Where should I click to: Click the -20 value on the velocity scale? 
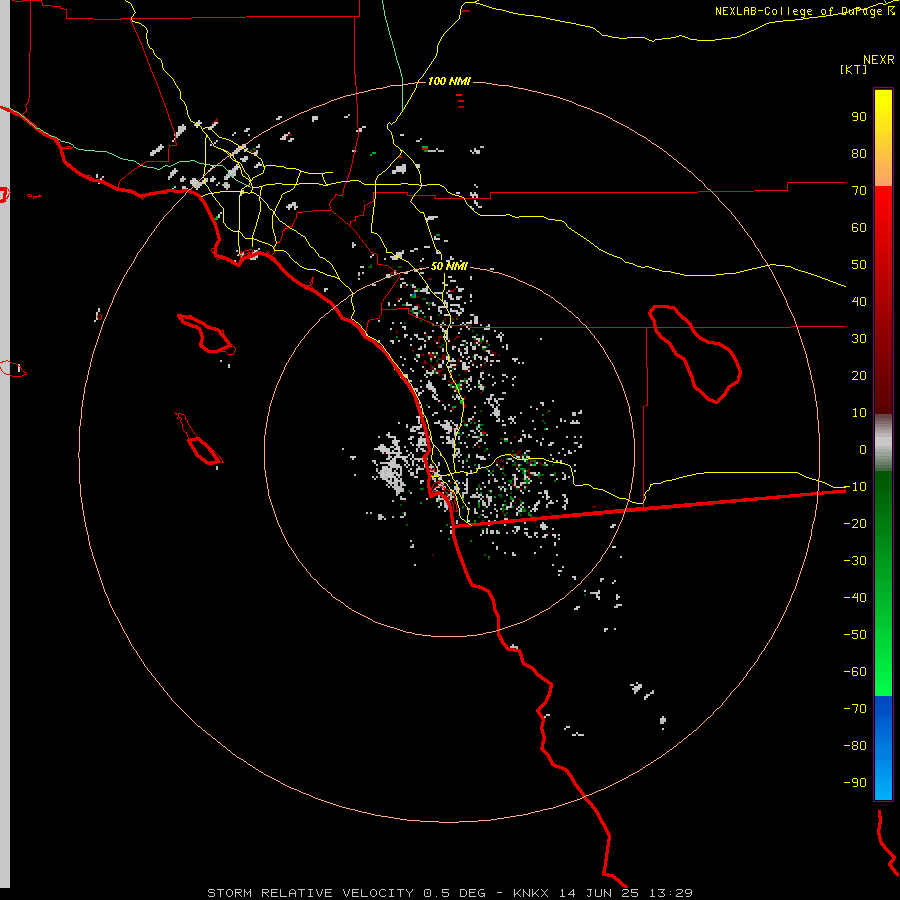855,523
